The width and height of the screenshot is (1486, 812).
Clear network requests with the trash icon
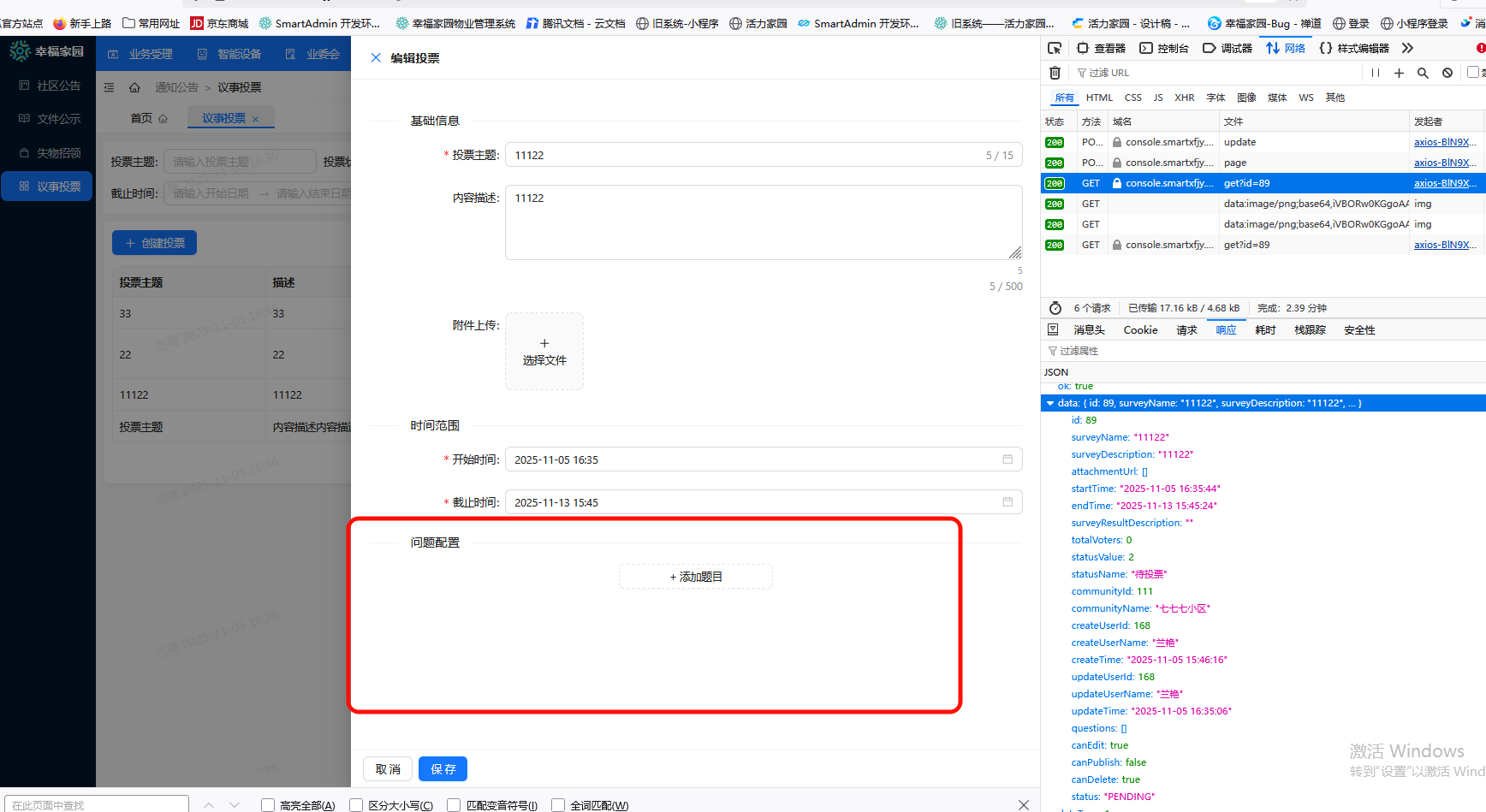click(x=1055, y=73)
